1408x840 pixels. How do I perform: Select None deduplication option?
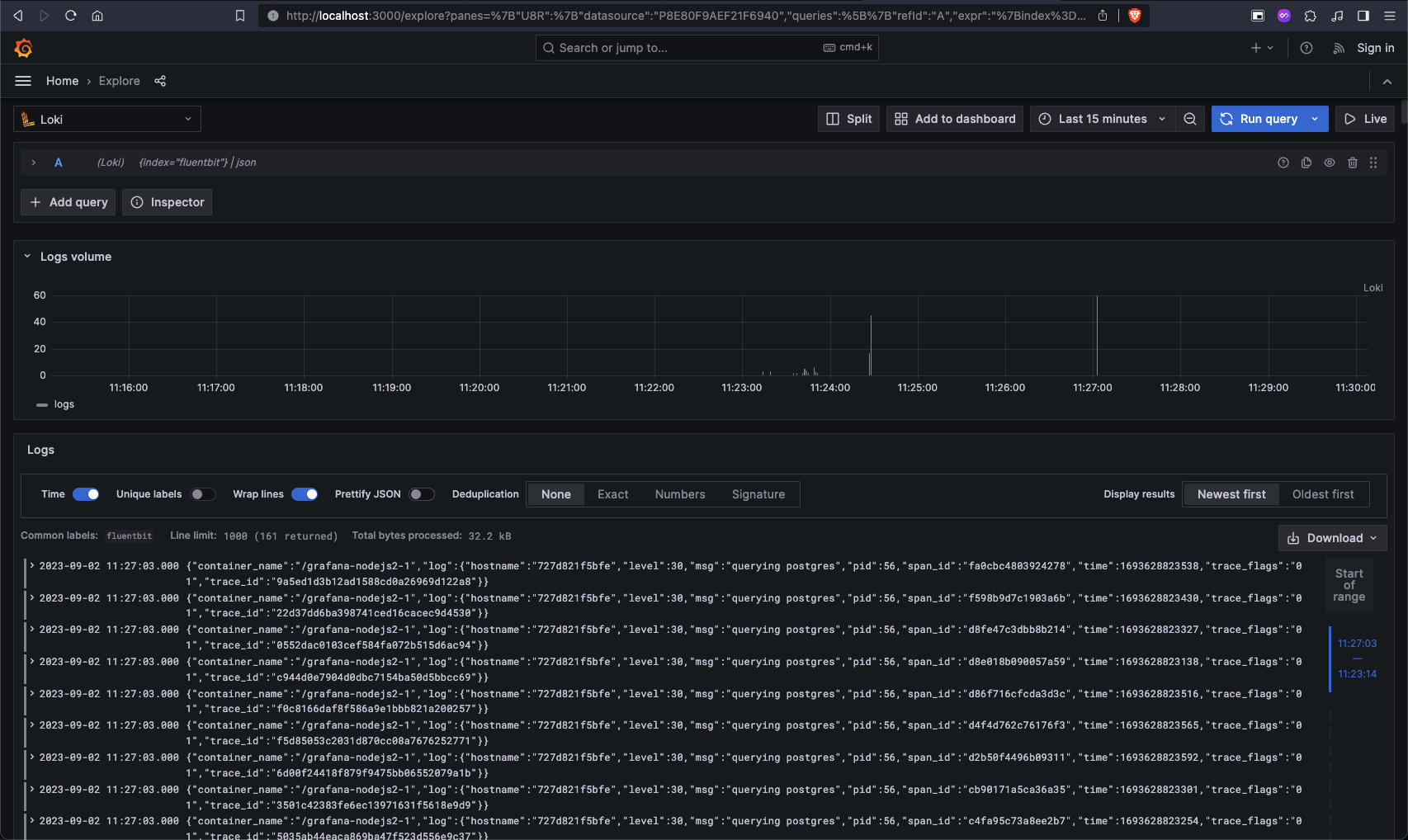pyautogui.click(x=556, y=494)
